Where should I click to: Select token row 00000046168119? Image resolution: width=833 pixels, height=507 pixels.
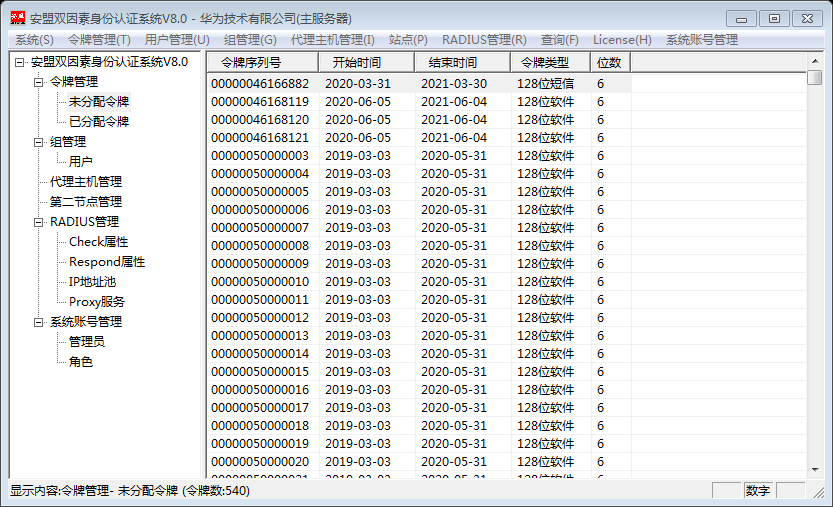pyautogui.click(x=419, y=102)
